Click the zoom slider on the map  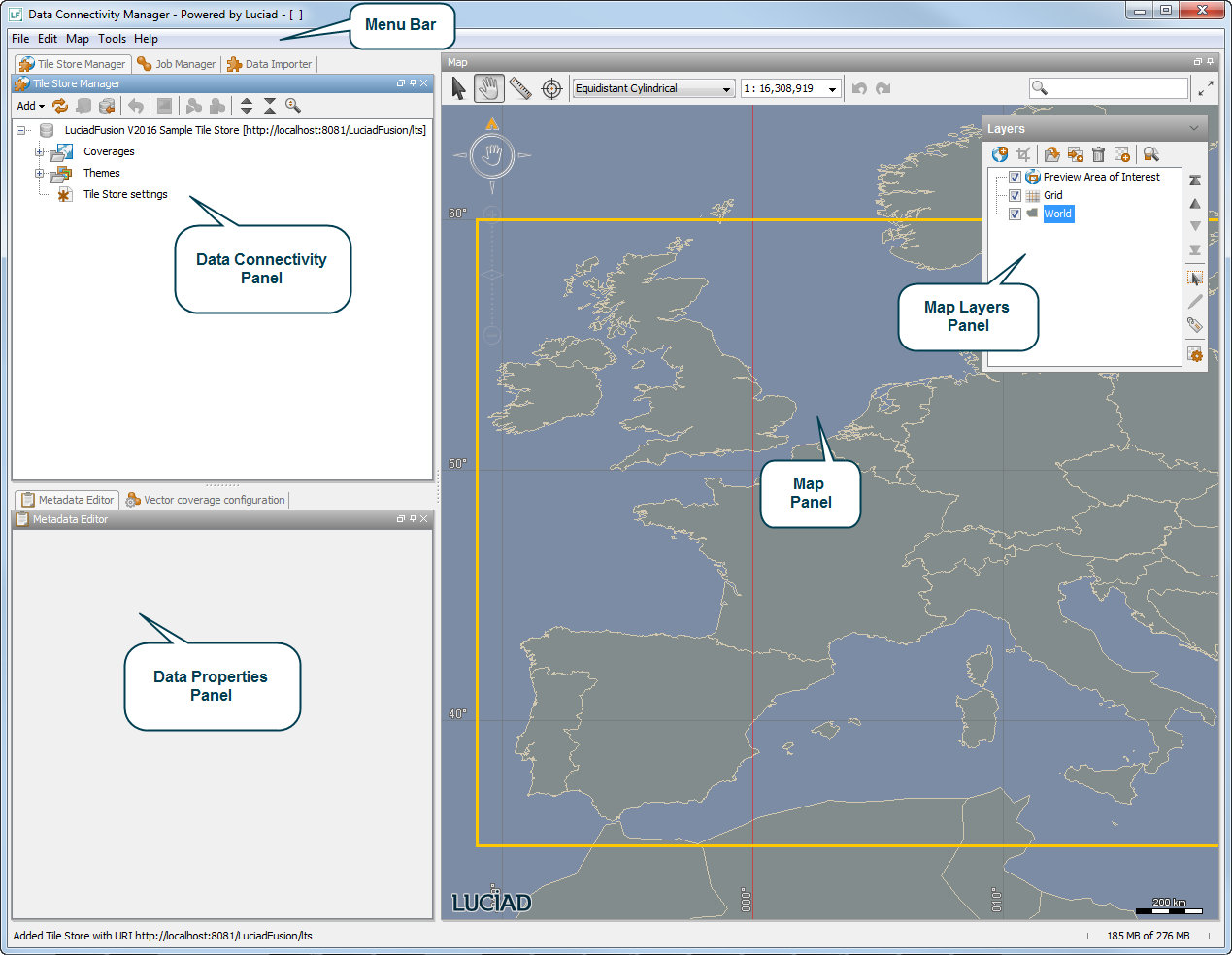tap(492, 275)
